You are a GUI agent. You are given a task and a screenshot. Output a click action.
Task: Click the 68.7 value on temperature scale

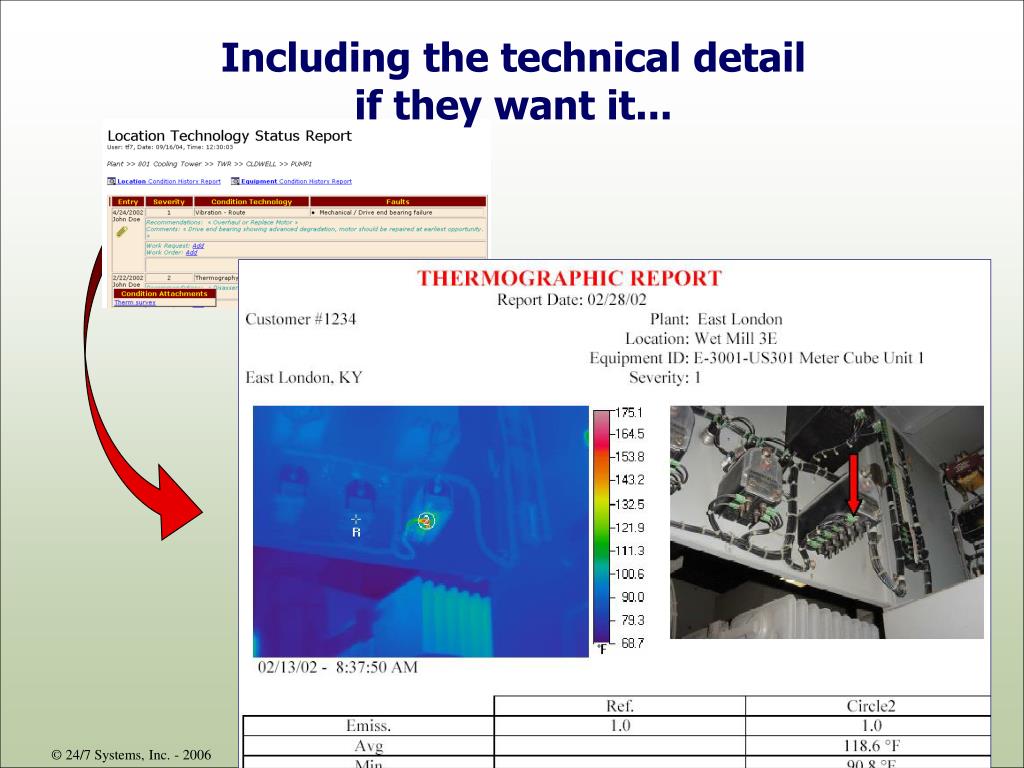click(632, 643)
